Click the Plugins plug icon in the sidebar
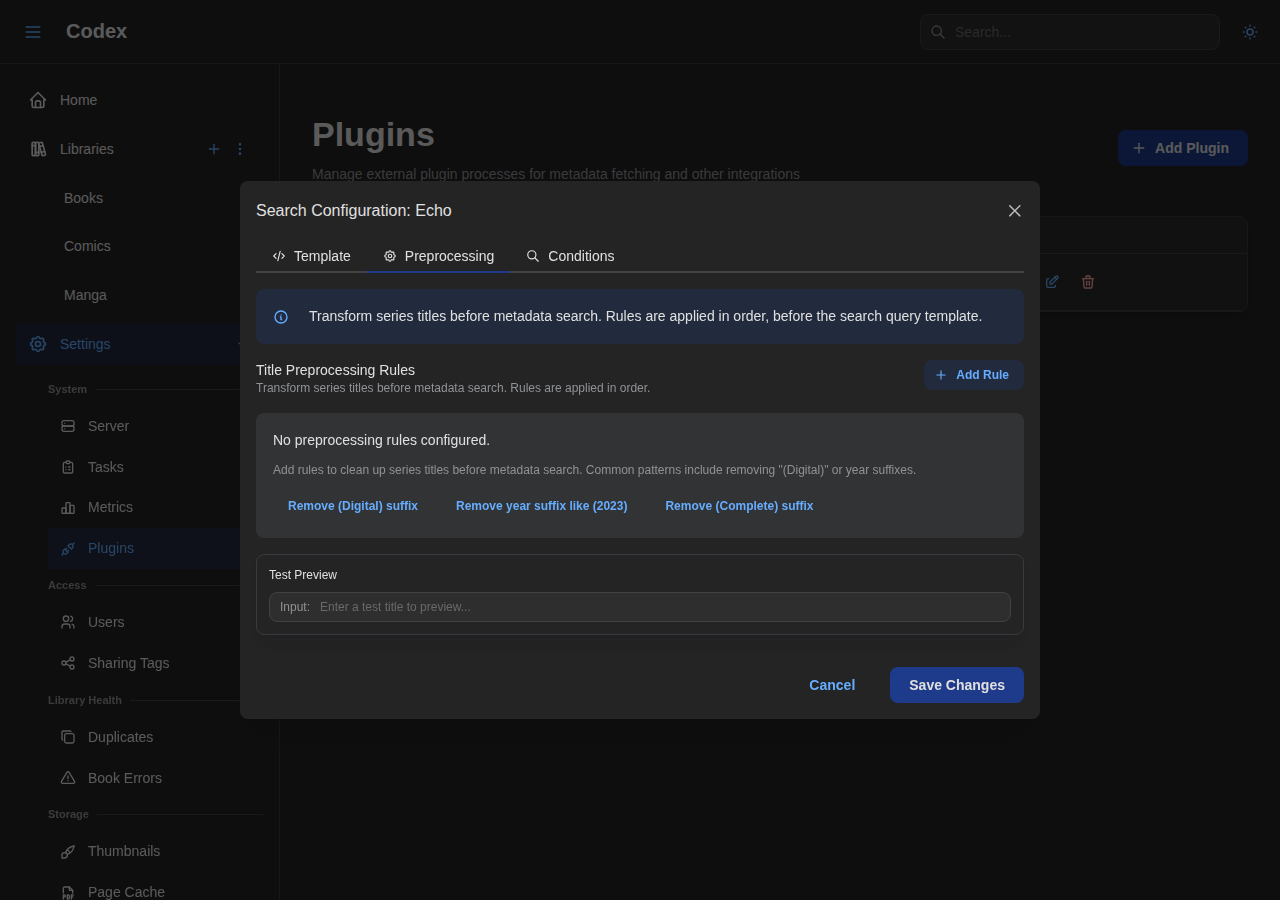 67,548
